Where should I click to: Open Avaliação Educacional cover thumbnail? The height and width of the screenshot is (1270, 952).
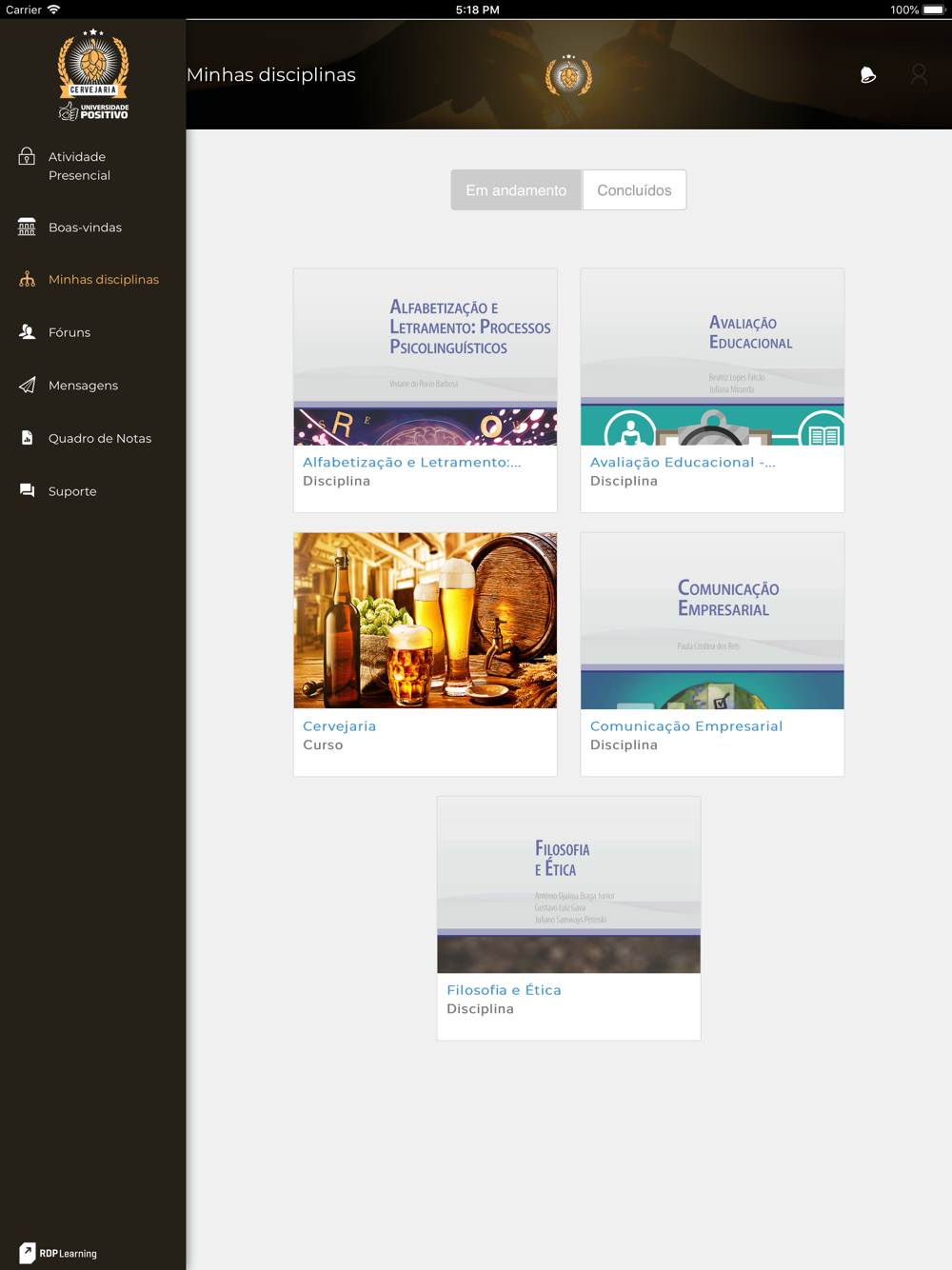[x=712, y=357]
